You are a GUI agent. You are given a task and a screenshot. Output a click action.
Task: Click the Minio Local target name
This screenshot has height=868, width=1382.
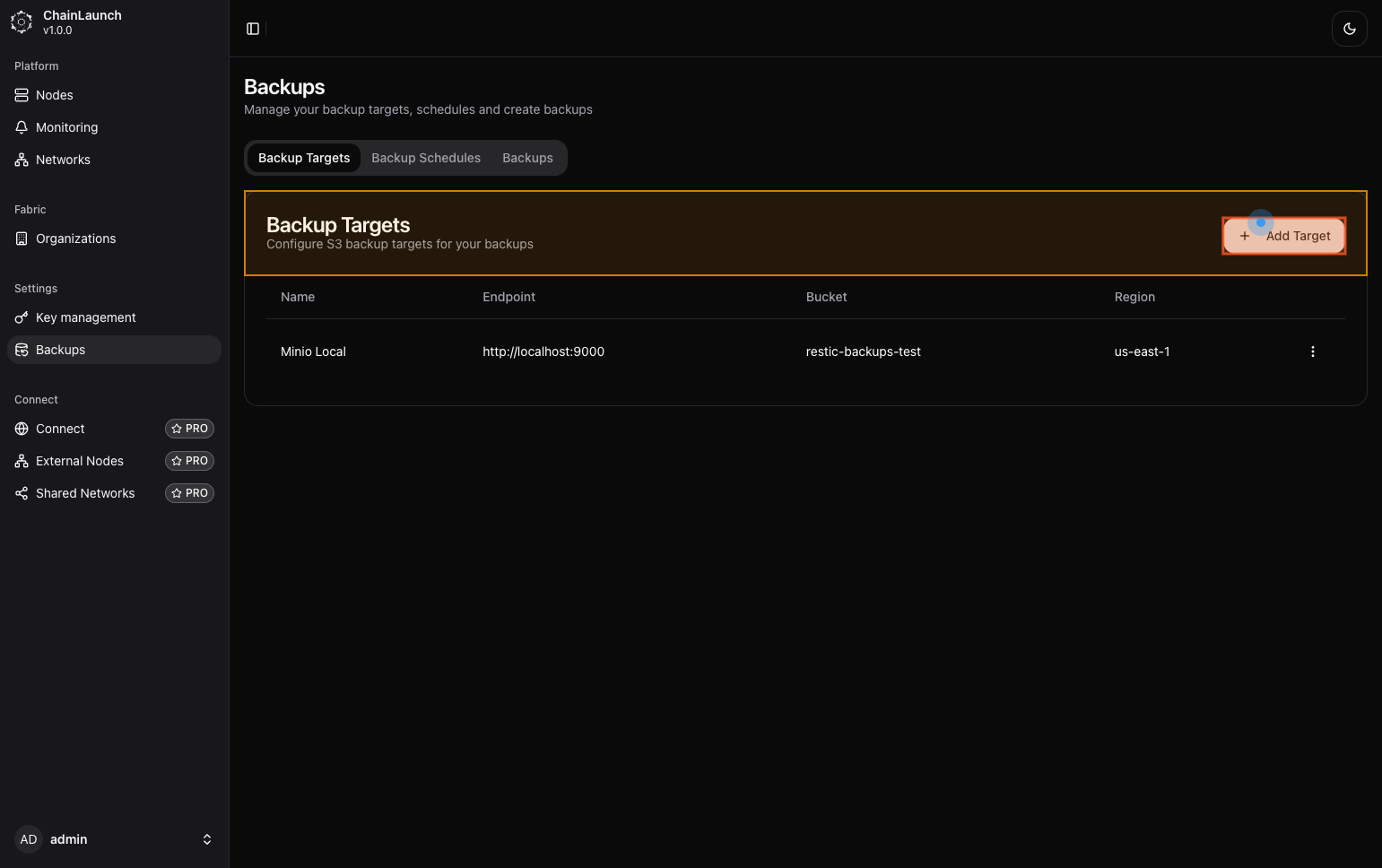point(313,352)
